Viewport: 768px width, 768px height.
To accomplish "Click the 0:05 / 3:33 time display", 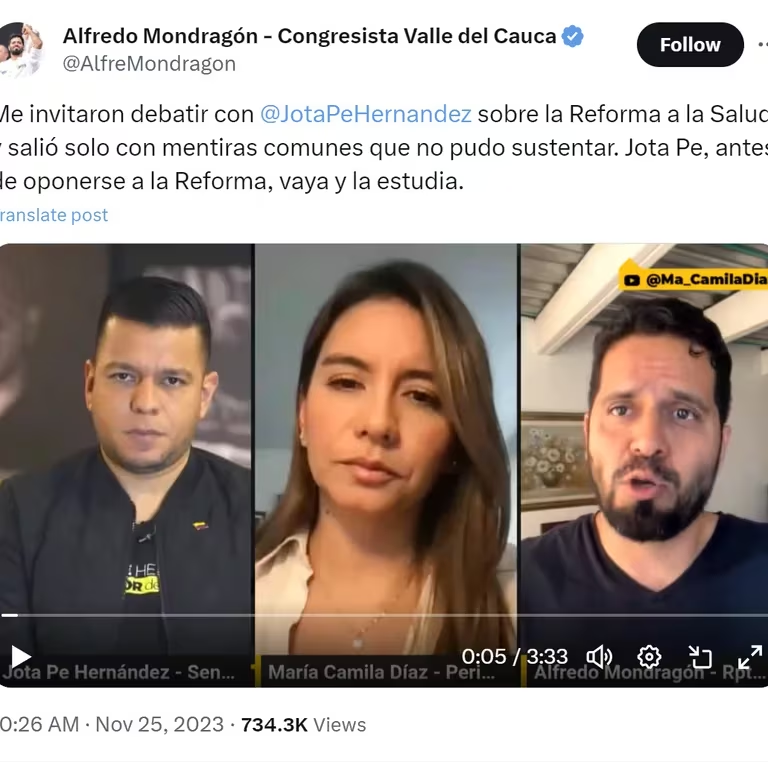I will coord(514,656).
